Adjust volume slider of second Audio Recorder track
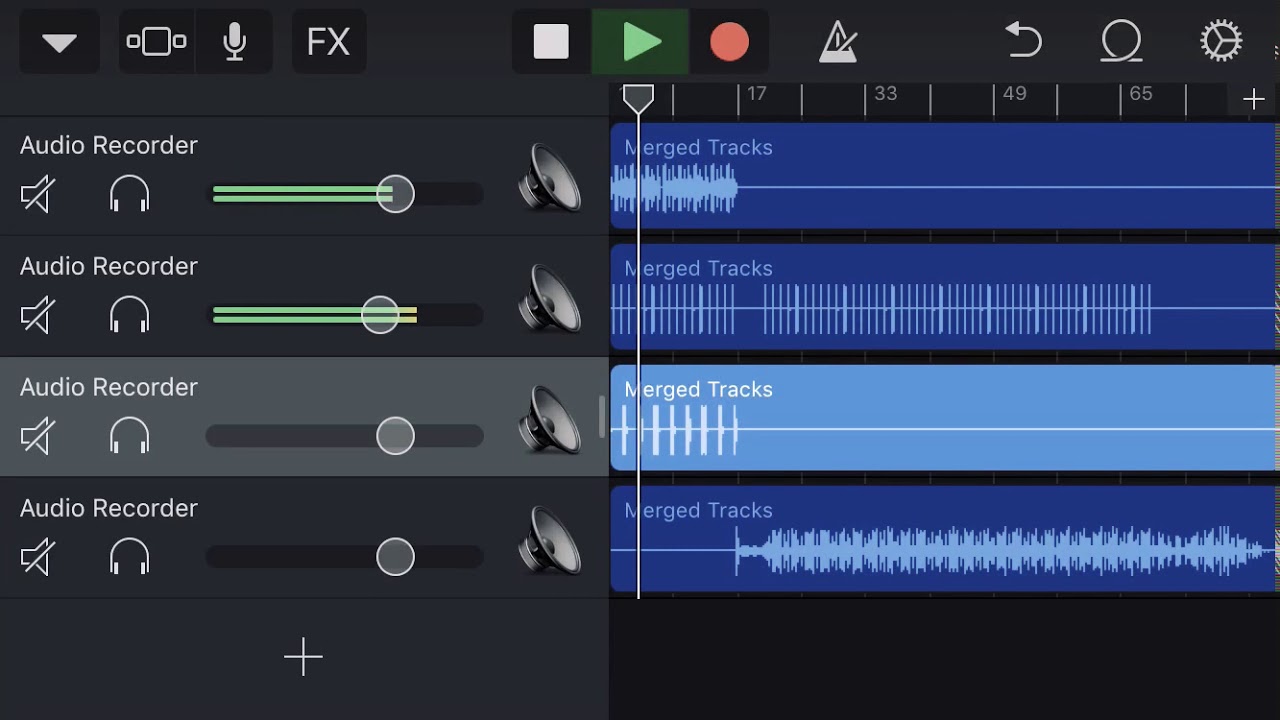 coord(345,315)
